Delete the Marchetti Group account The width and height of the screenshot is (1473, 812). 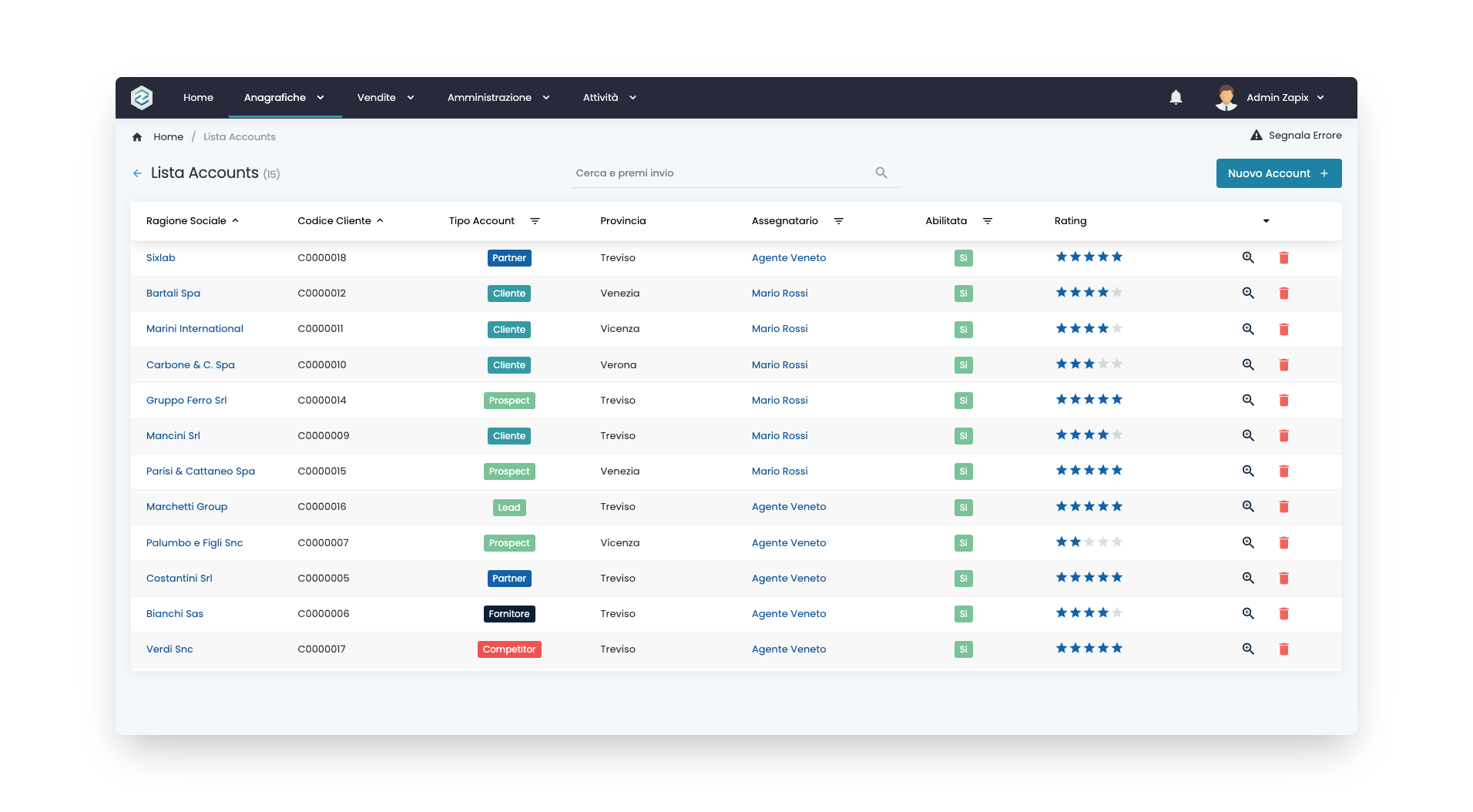point(1284,507)
